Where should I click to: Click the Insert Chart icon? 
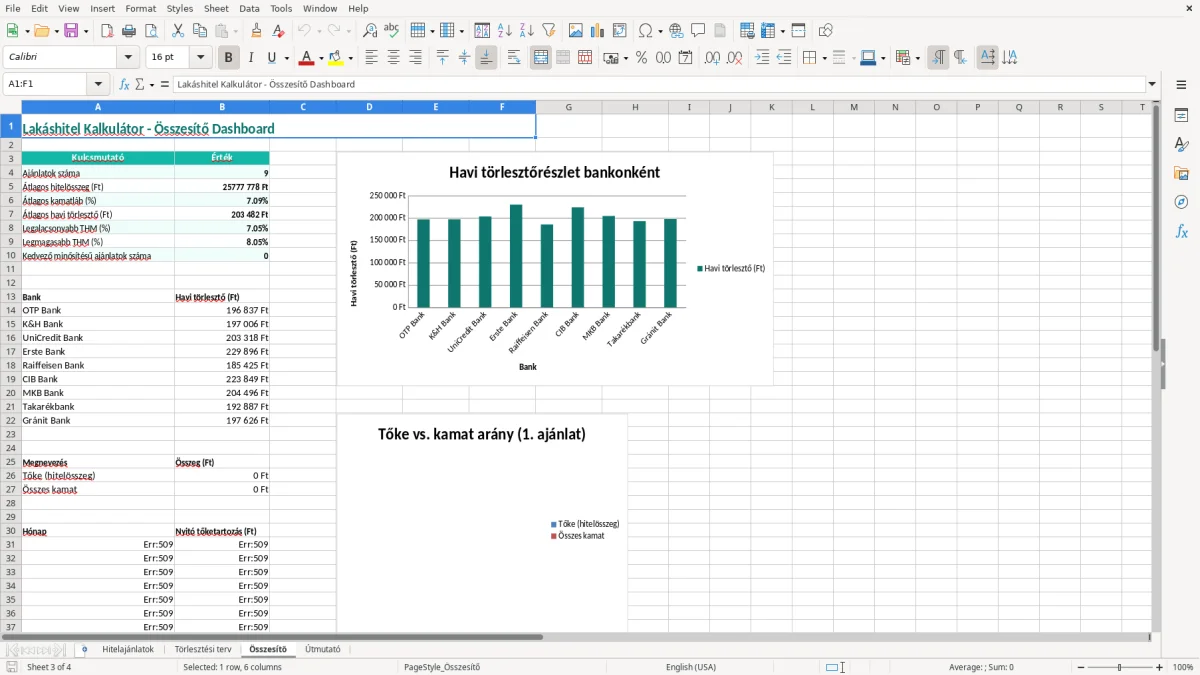(x=598, y=31)
